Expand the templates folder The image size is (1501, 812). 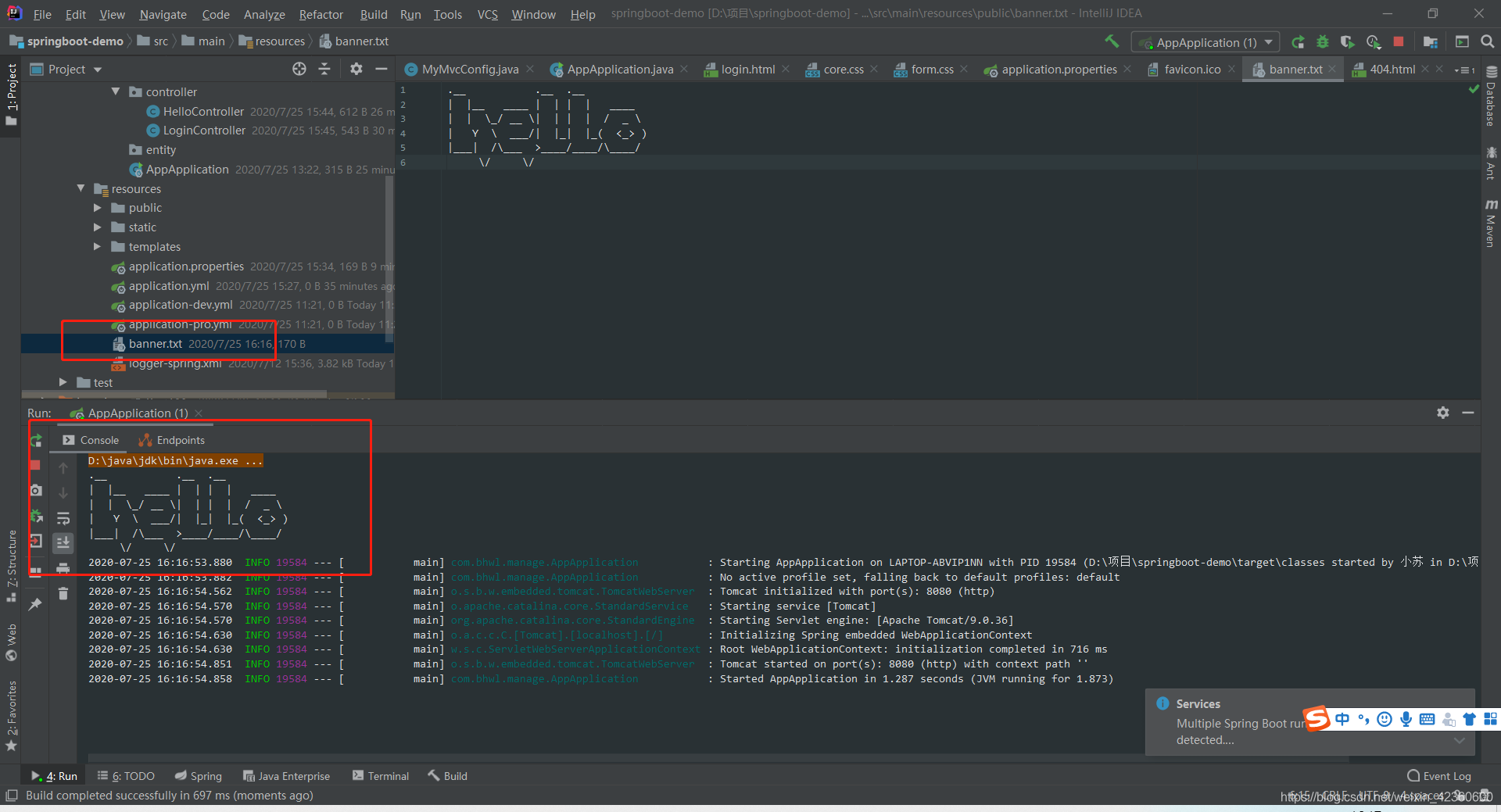pyautogui.click(x=98, y=247)
